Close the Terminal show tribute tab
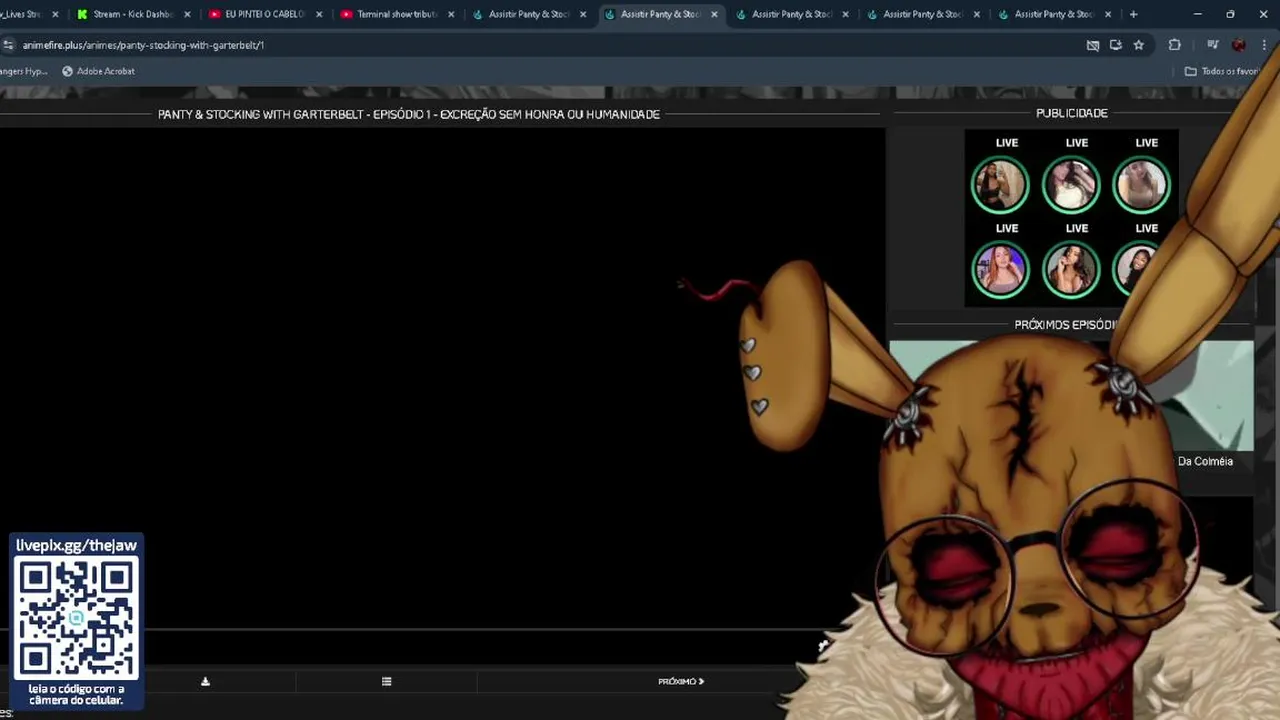This screenshot has width=1280, height=720. [x=451, y=14]
